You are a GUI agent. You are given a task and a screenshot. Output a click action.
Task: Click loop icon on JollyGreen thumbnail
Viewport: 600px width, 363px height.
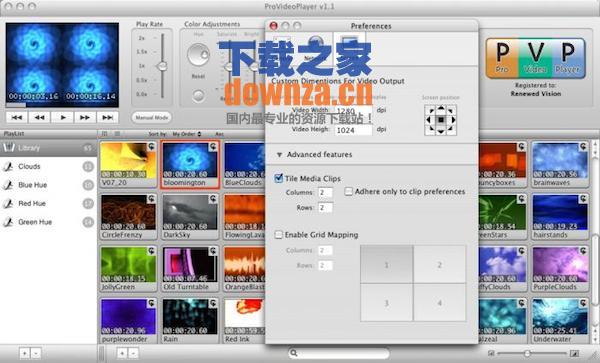(x=152, y=251)
